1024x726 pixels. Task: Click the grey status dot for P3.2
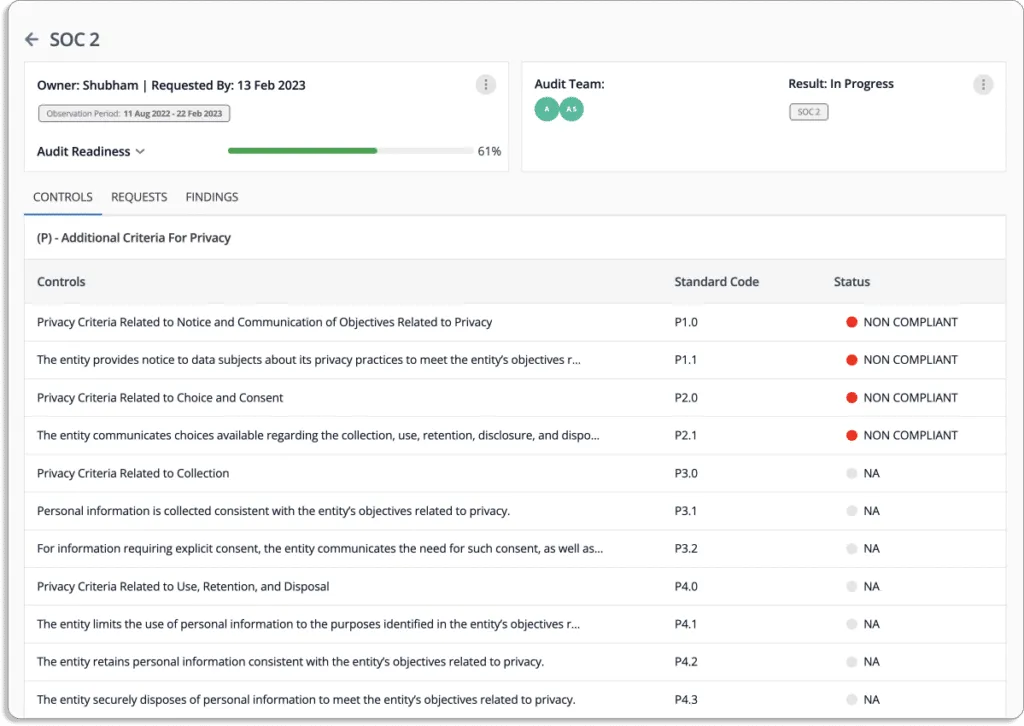[x=852, y=549]
